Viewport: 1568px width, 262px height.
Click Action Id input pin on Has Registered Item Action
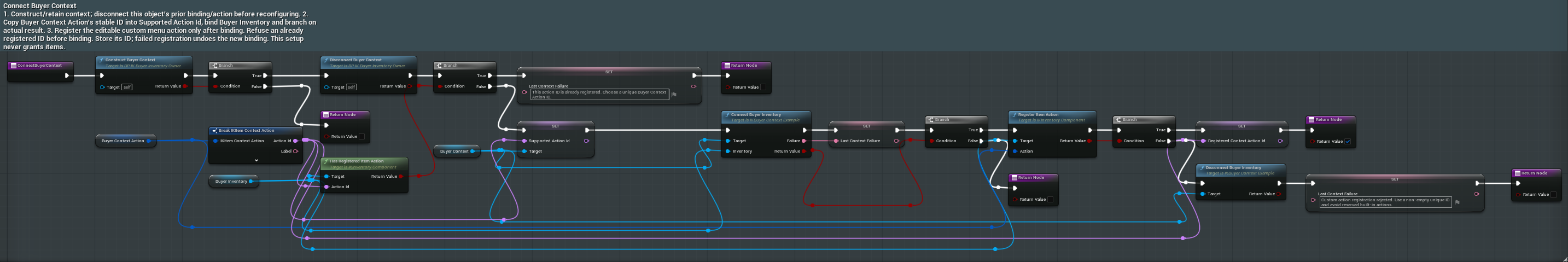click(x=327, y=187)
